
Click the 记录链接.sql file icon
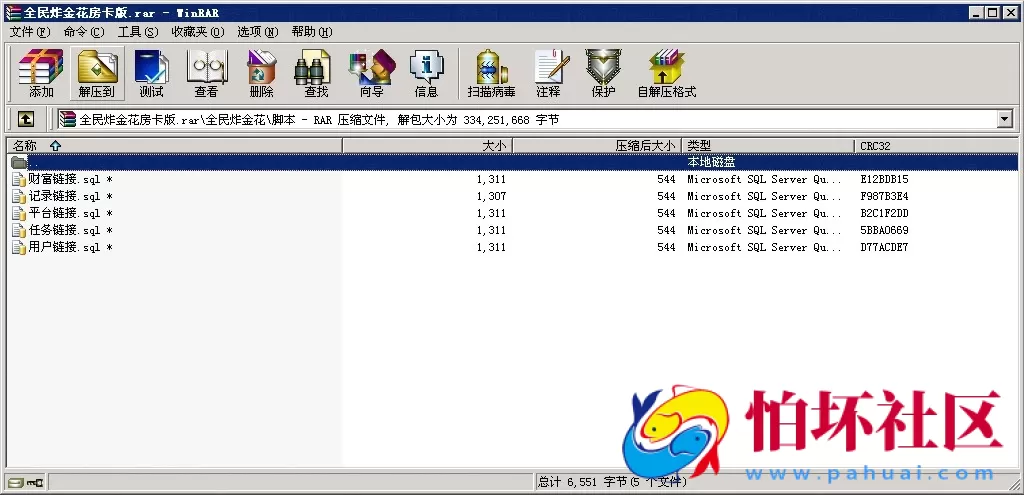[19, 196]
